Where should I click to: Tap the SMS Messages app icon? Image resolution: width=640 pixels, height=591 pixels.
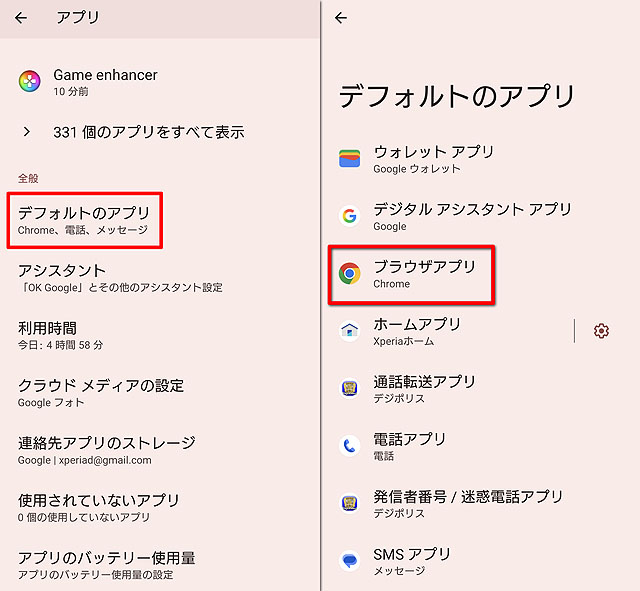tap(349, 561)
